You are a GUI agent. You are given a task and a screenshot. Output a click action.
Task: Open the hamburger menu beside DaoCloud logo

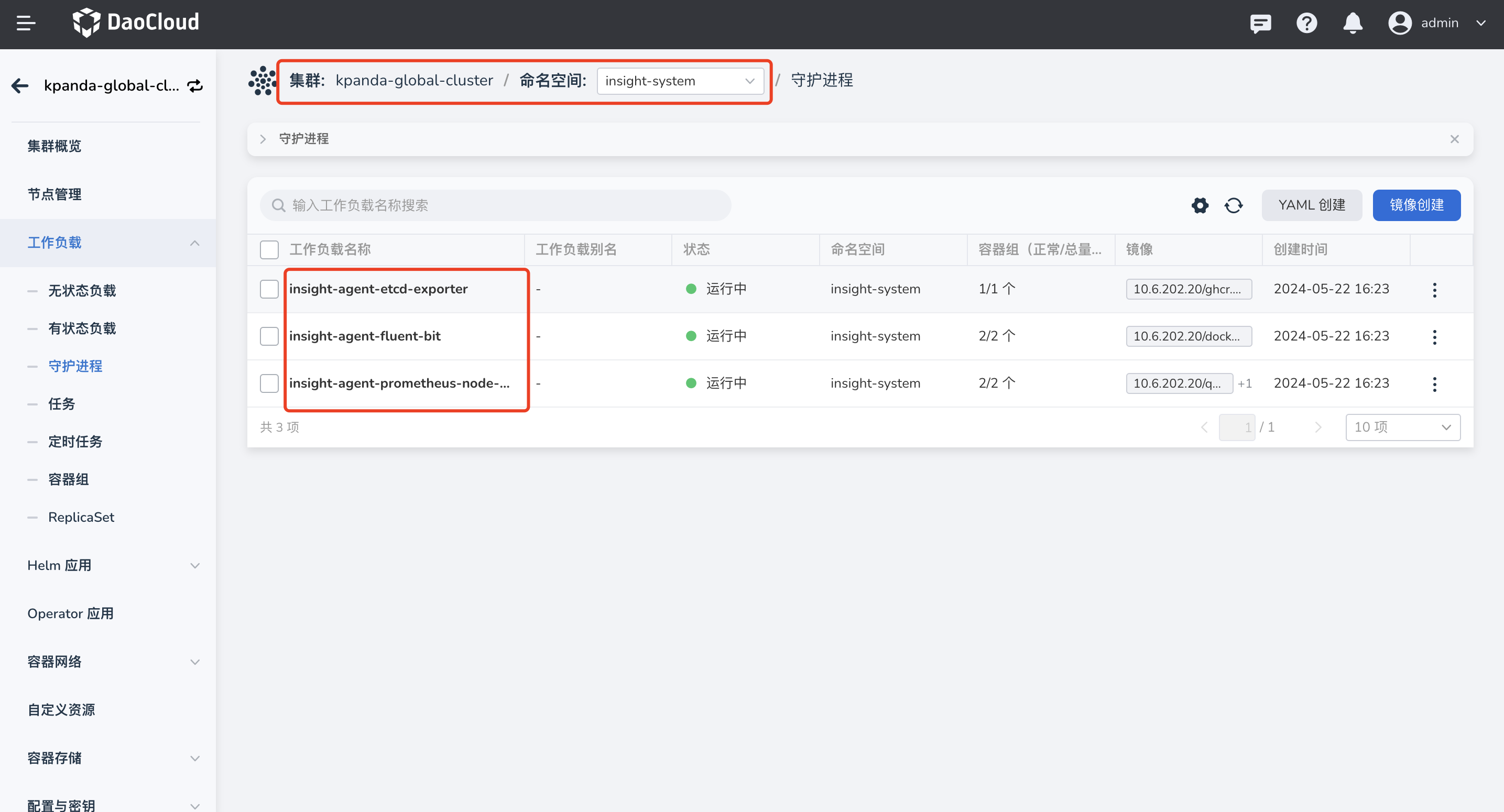(x=25, y=23)
